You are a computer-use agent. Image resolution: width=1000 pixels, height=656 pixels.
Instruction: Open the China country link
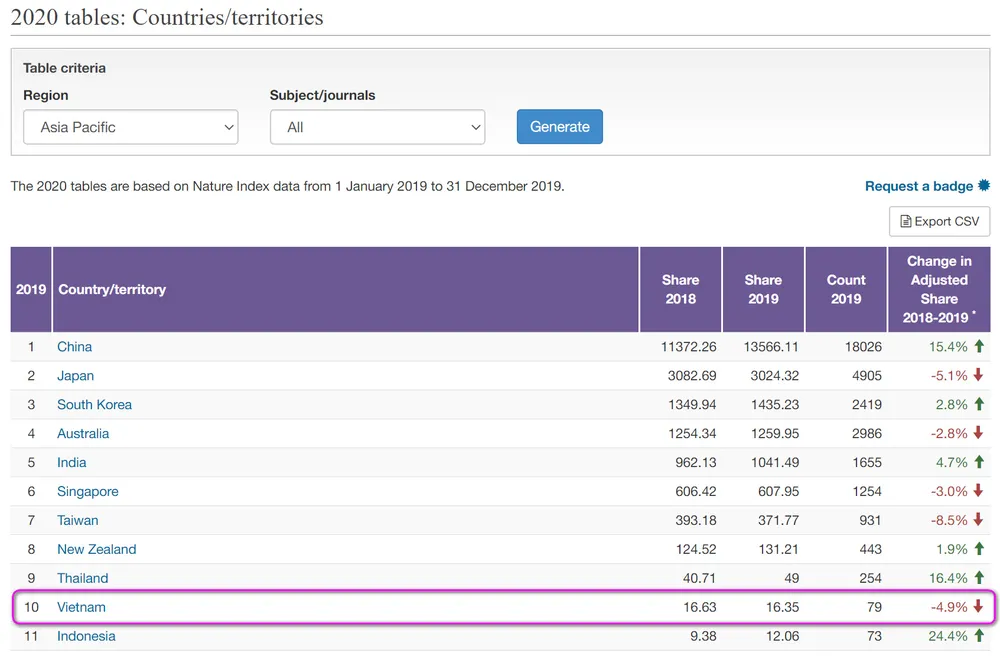[75, 347]
